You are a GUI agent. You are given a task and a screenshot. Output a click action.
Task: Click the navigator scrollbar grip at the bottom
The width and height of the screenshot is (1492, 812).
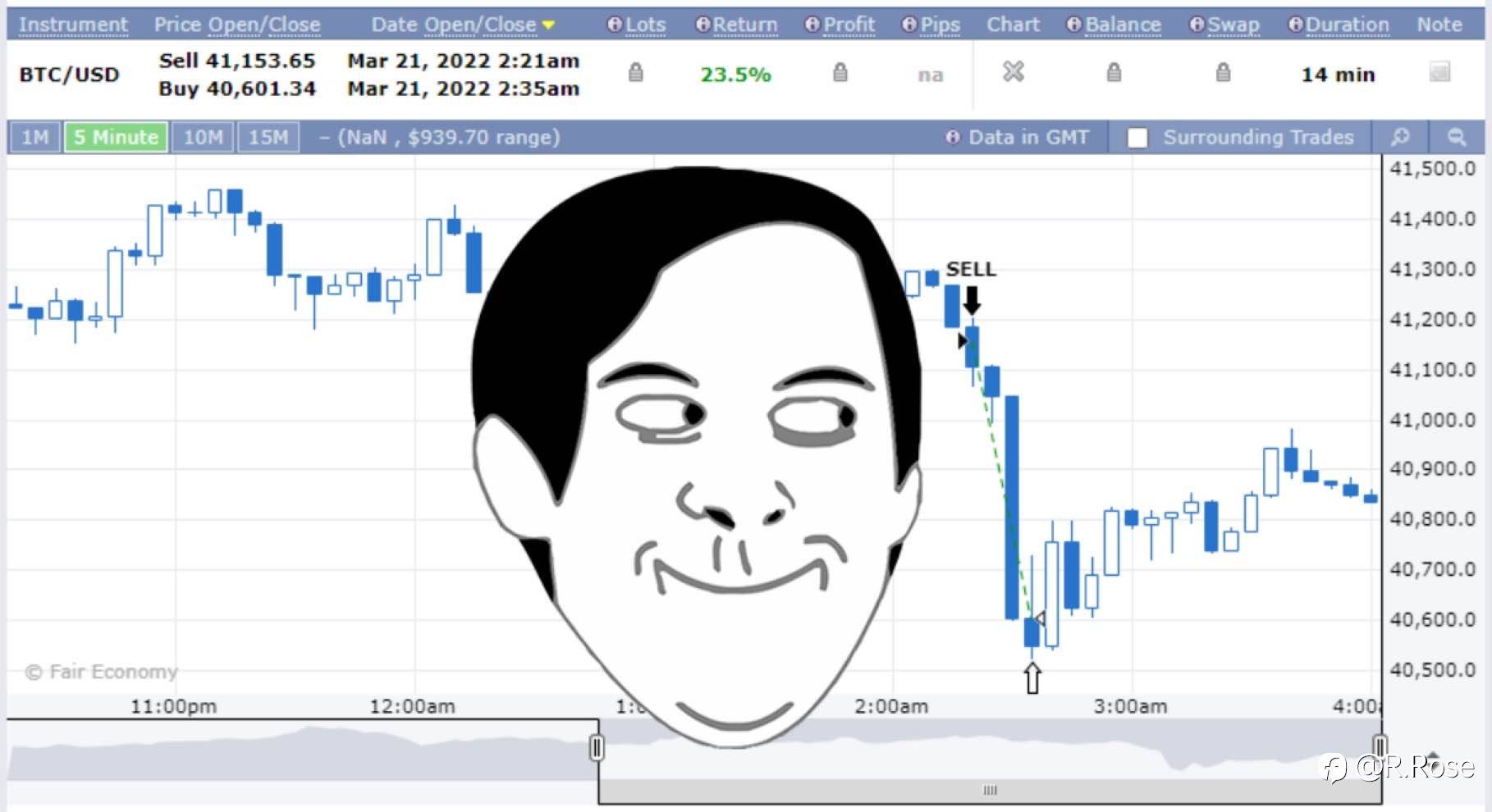[x=990, y=790]
